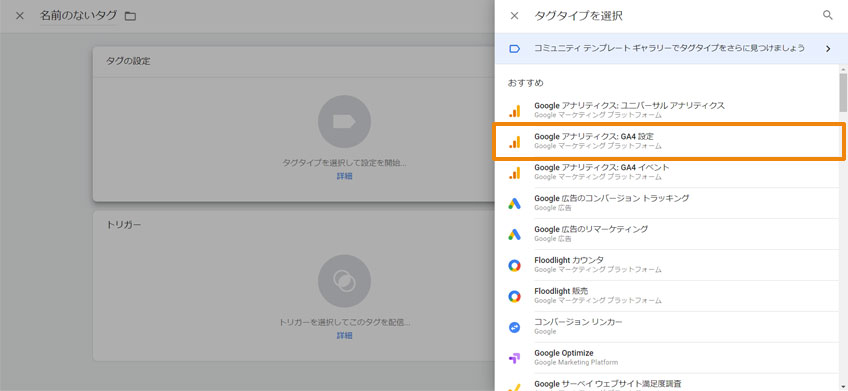The image size is (848, 391).
Task: Expand community template gallery chevron arrow
Action: pyautogui.click(x=828, y=49)
